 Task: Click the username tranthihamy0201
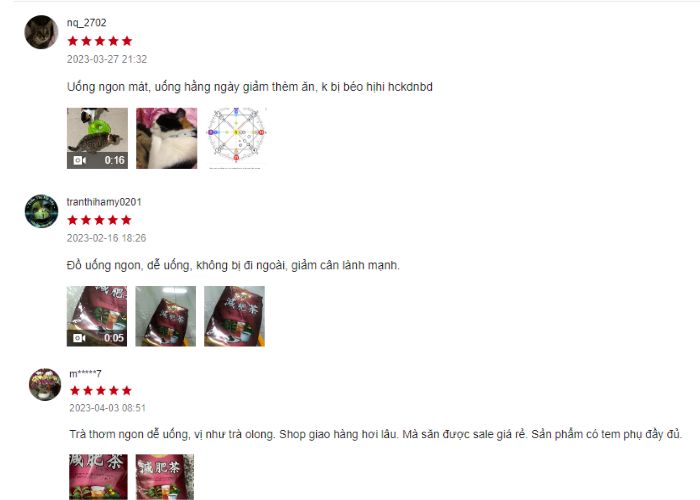pos(104,202)
